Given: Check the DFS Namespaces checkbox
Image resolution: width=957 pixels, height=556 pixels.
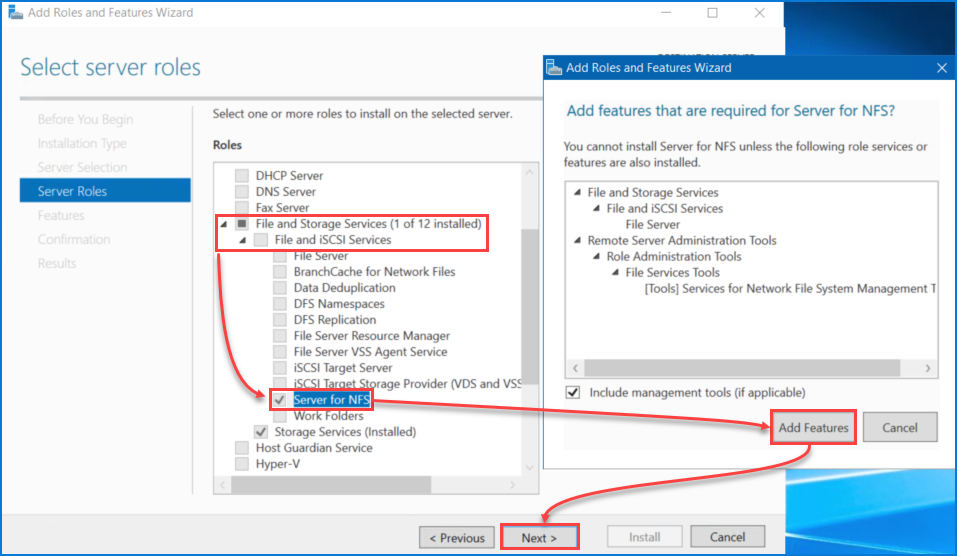Looking at the screenshot, I should 280,304.
